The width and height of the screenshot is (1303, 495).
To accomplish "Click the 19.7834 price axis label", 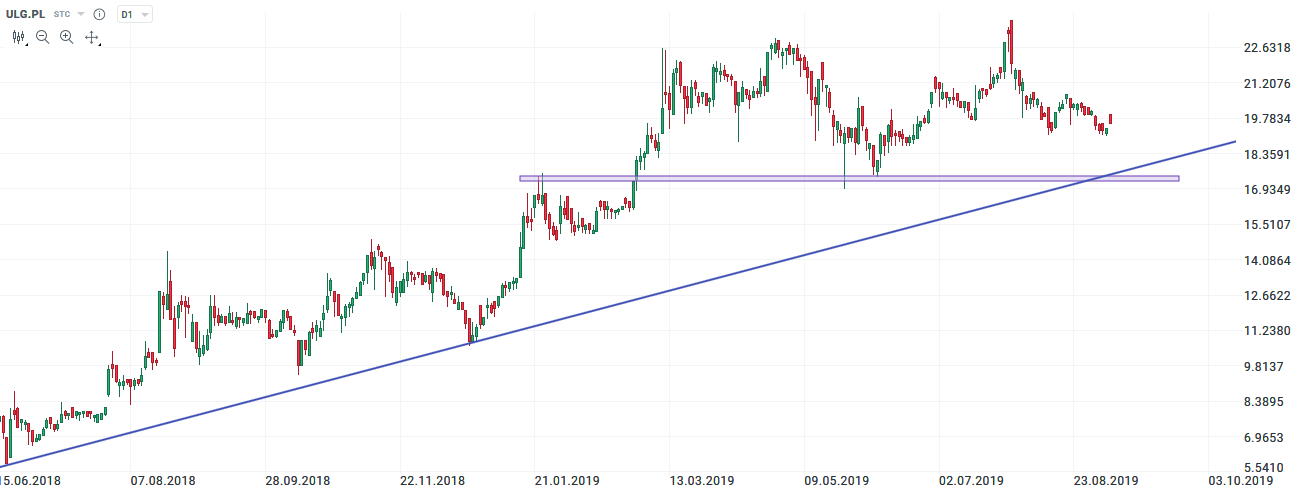I will pyautogui.click(x=1267, y=119).
